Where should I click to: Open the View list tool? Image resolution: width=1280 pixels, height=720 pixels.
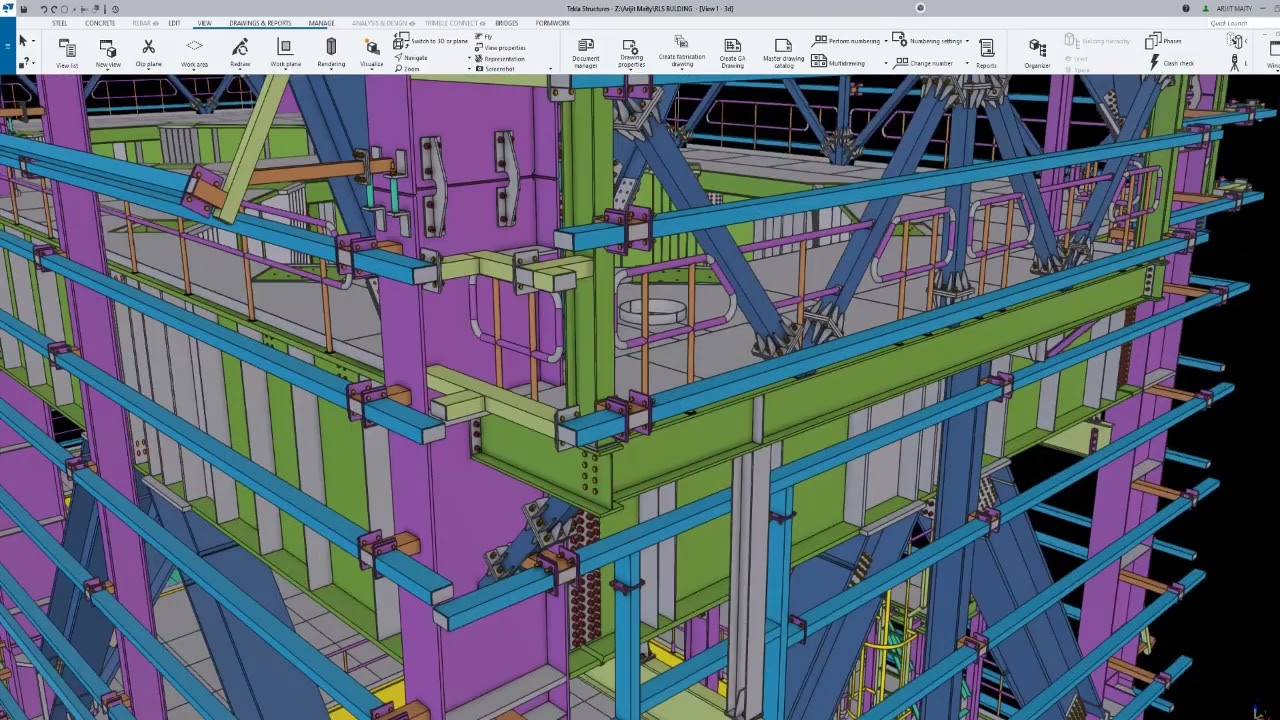67,52
